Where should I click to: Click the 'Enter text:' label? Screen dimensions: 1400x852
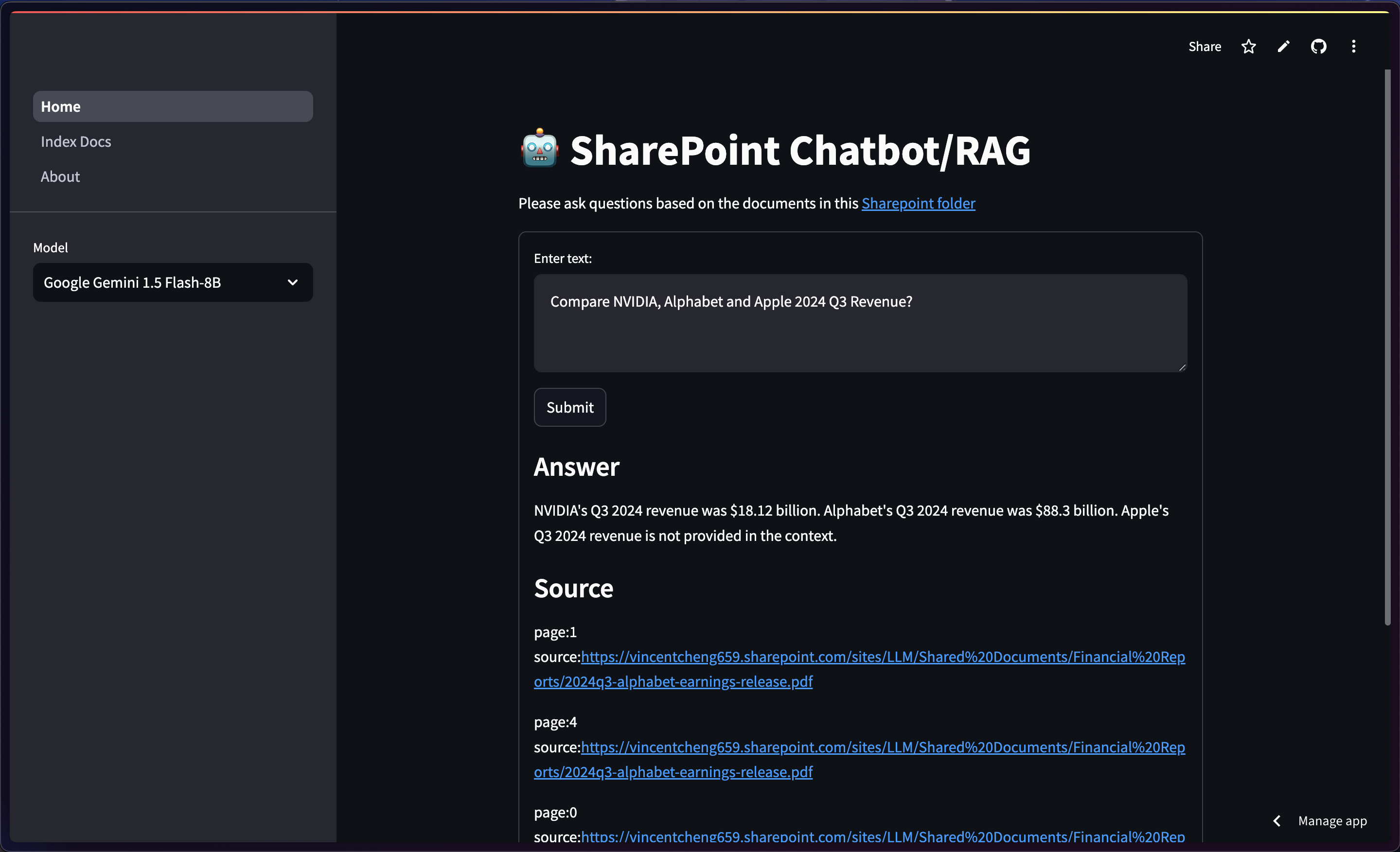tap(563, 259)
